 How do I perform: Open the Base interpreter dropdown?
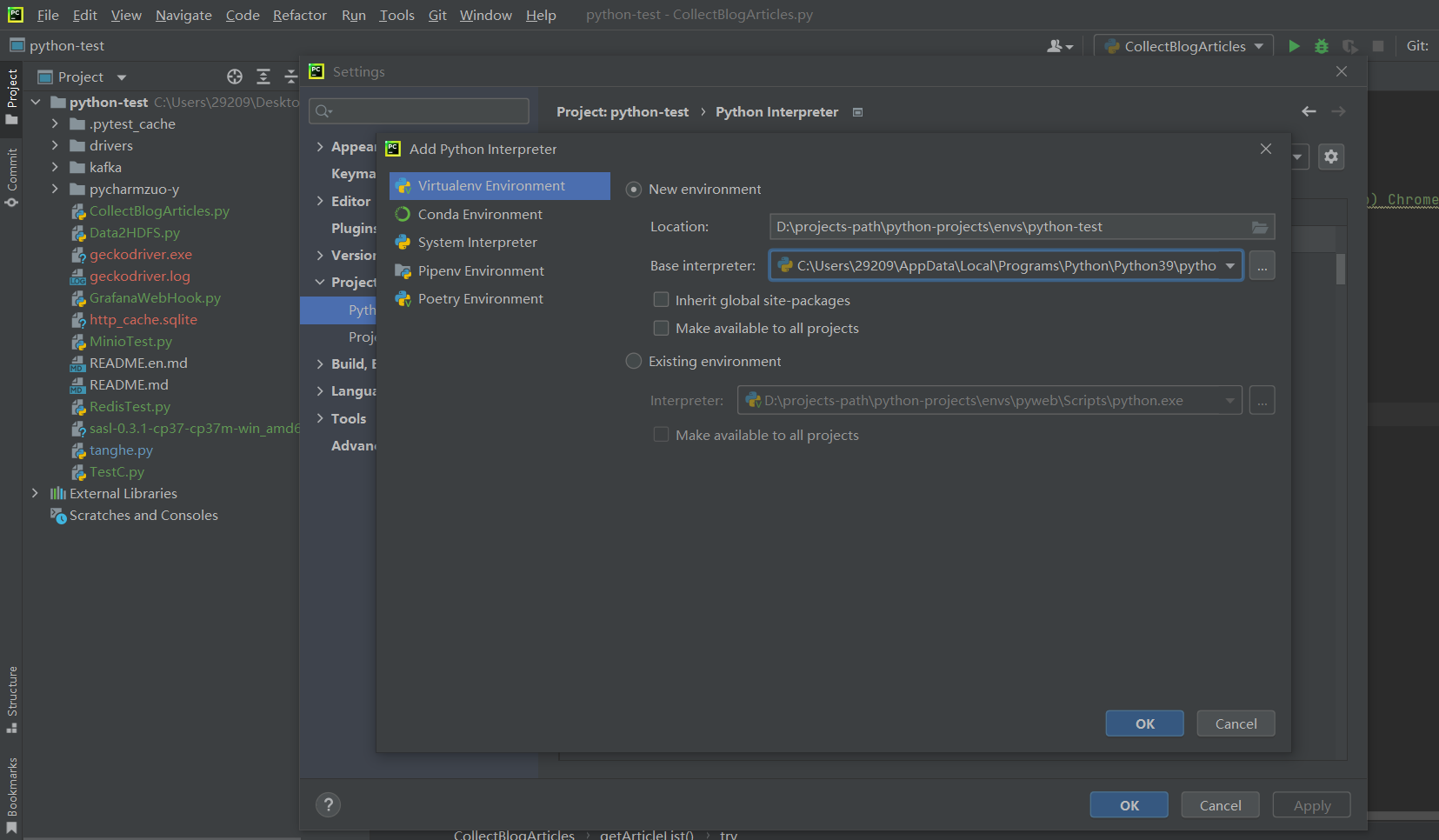[1230, 265]
